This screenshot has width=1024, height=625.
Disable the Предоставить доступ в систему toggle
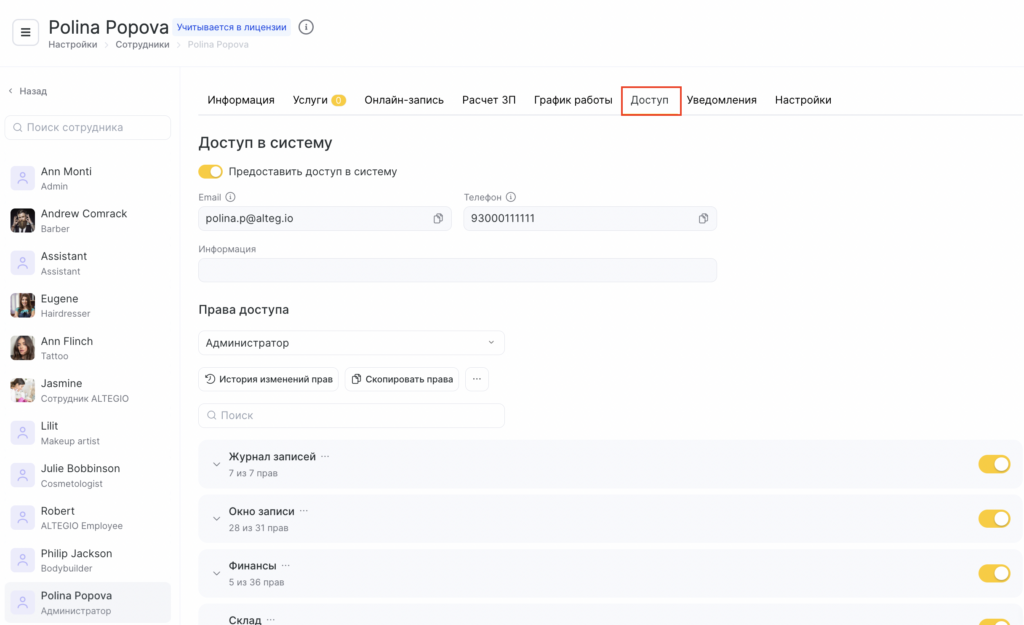210,172
